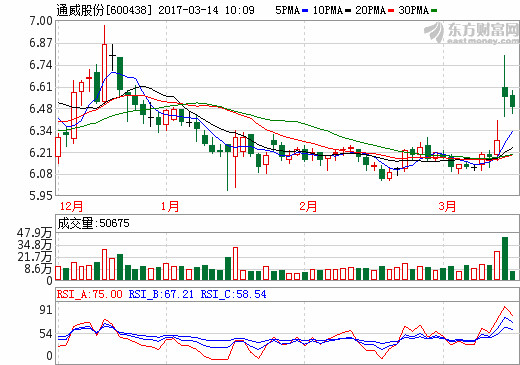This screenshot has width=520, height=365.
Task: Click the 3月 month axis label
Action: (447, 206)
